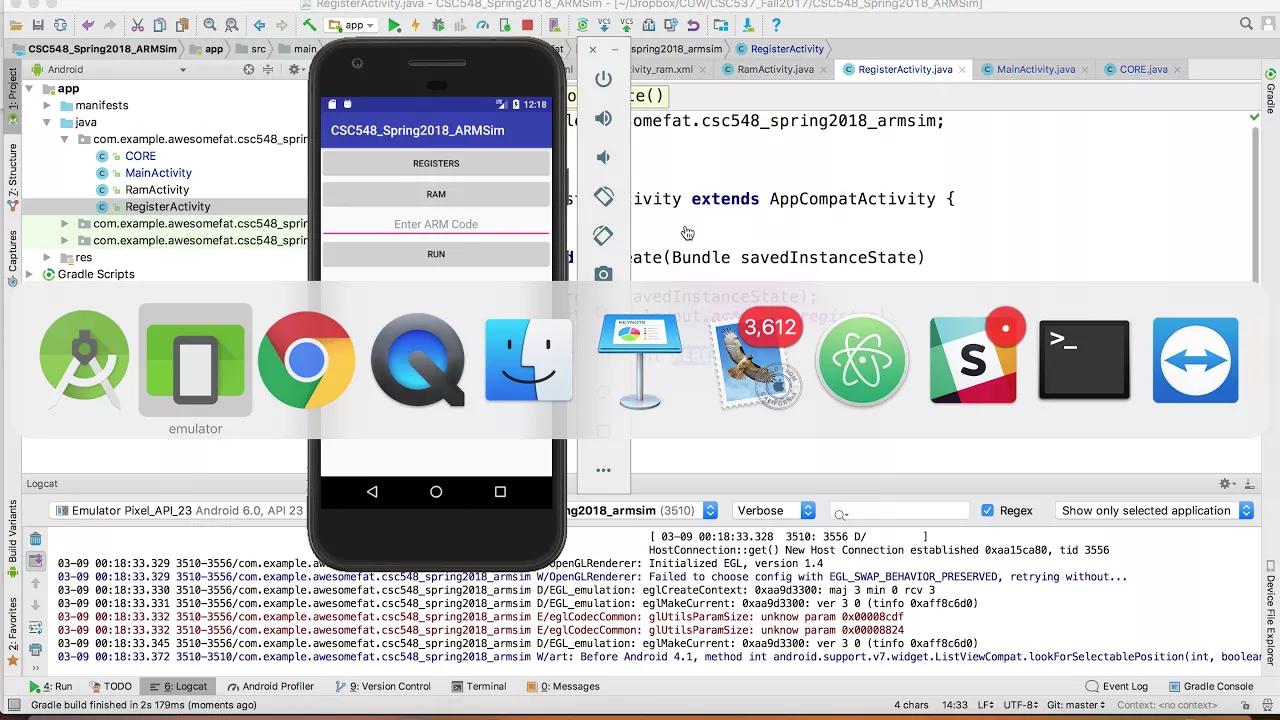Collapse the java folder node
This screenshot has width=1280, height=720.
tap(47, 122)
